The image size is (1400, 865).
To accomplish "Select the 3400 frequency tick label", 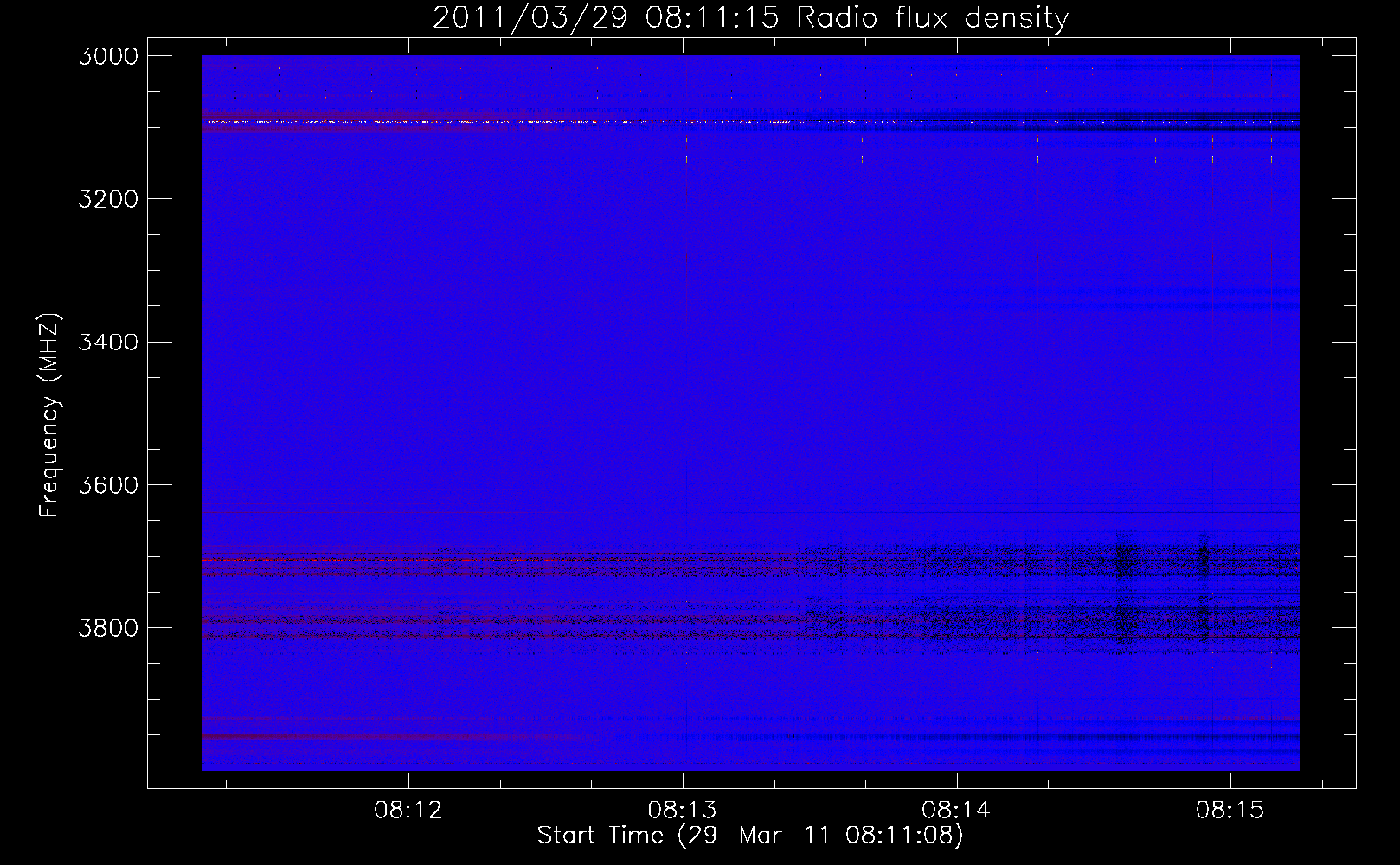I will pos(108,342).
